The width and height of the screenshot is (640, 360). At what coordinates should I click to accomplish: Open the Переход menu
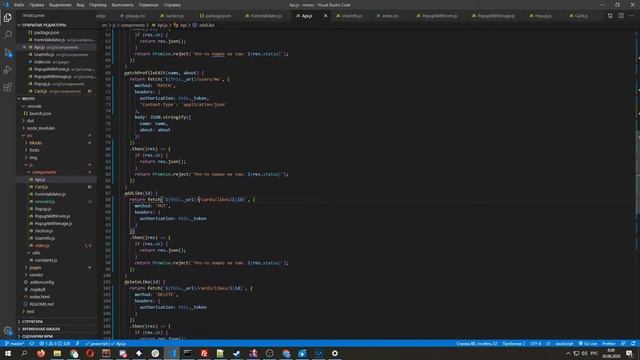(x=98, y=5)
